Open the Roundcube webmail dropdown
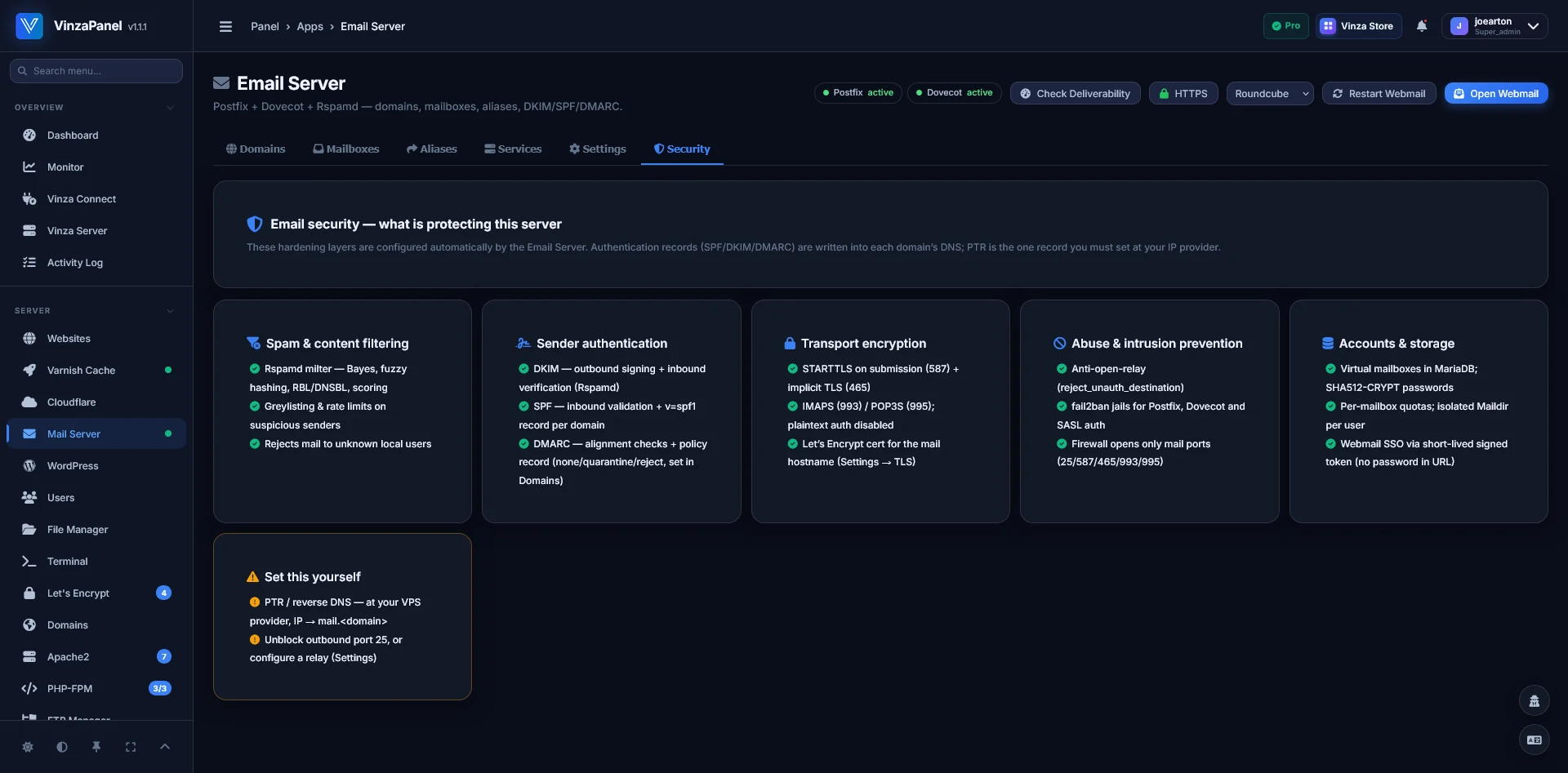The height and width of the screenshot is (773, 1568). (x=1270, y=94)
